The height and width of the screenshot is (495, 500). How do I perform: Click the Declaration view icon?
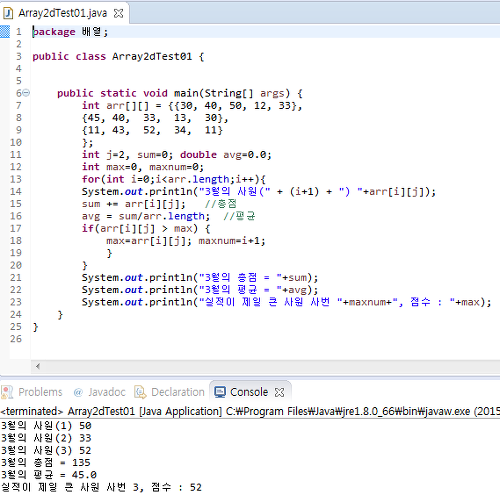click(x=140, y=392)
